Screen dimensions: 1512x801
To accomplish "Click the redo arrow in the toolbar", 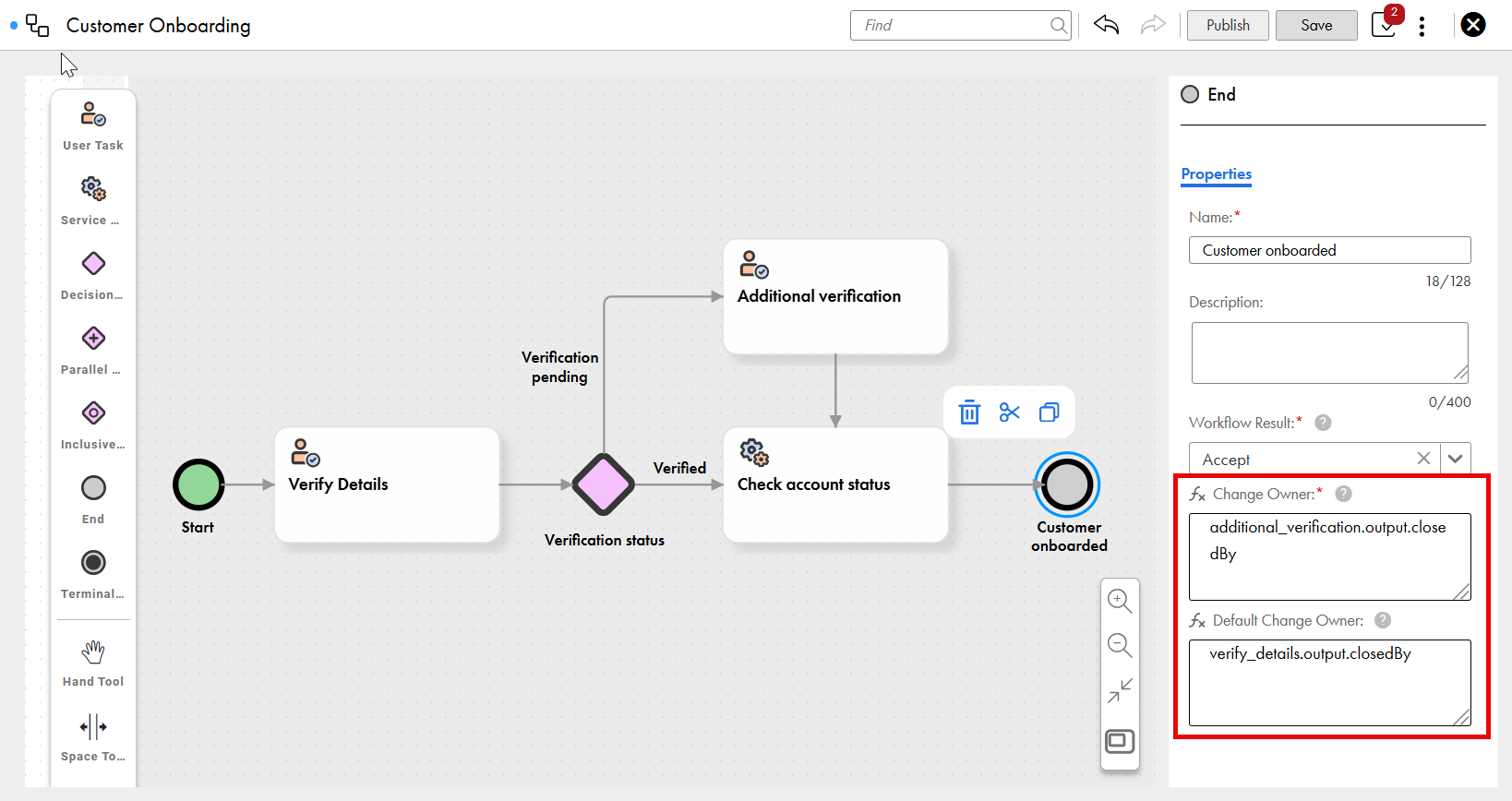I will (1153, 25).
